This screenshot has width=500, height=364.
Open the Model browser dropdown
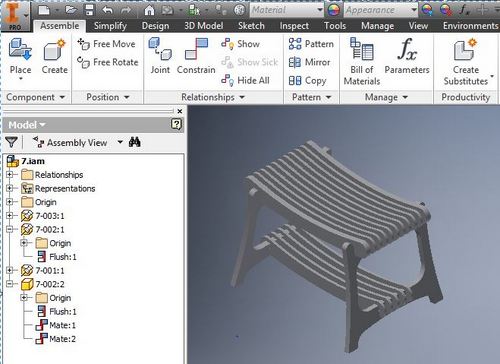[x=27, y=125]
